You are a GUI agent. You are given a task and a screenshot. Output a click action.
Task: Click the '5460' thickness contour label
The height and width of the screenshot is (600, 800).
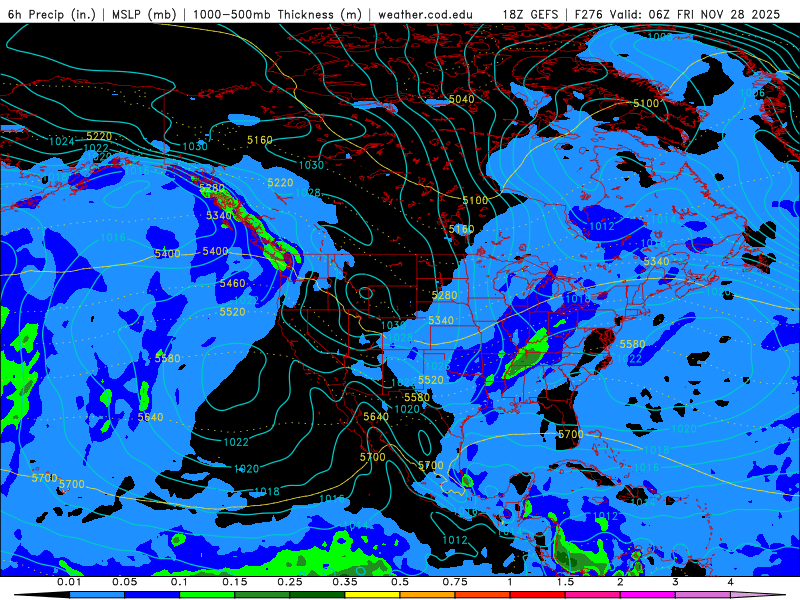click(233, 283)
